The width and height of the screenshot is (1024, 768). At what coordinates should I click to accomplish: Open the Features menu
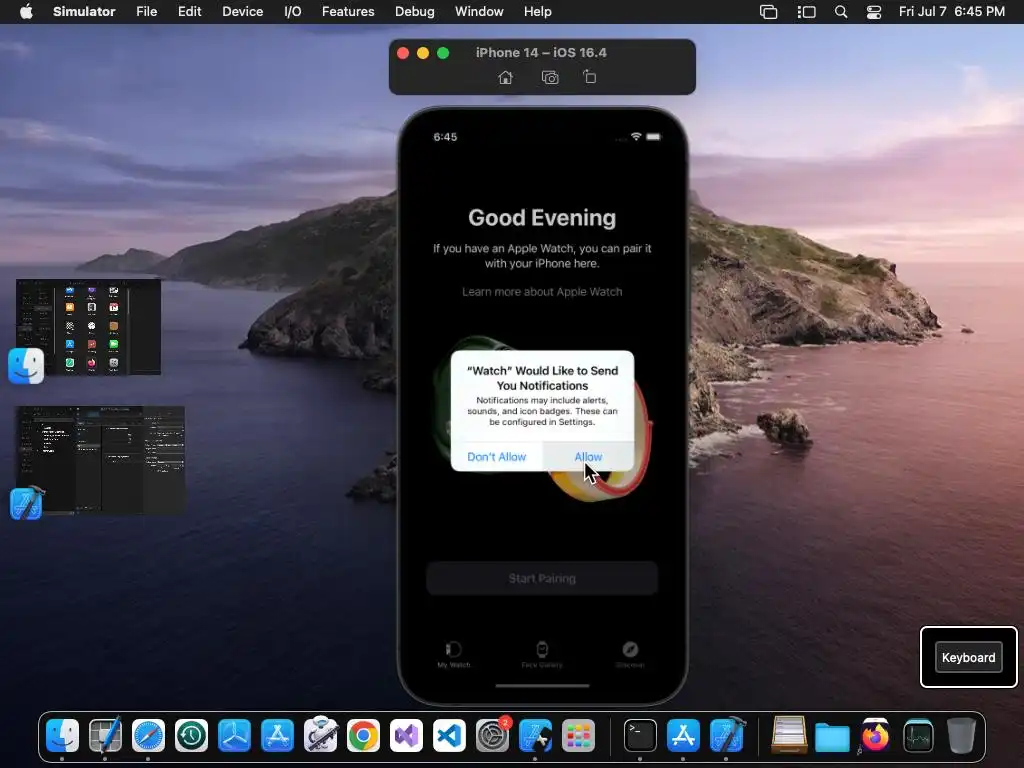(x=348, y=12)
